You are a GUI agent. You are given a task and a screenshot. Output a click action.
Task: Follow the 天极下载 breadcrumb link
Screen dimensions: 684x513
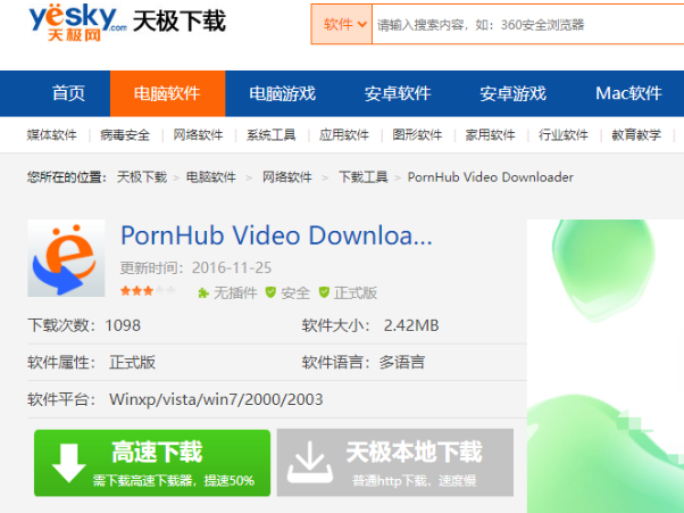142,177
